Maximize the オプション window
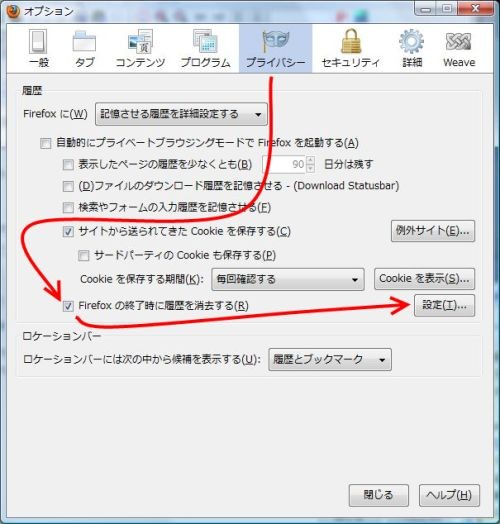Image resolution: width=500 pixels, height=524 pixels. [447, 9]
